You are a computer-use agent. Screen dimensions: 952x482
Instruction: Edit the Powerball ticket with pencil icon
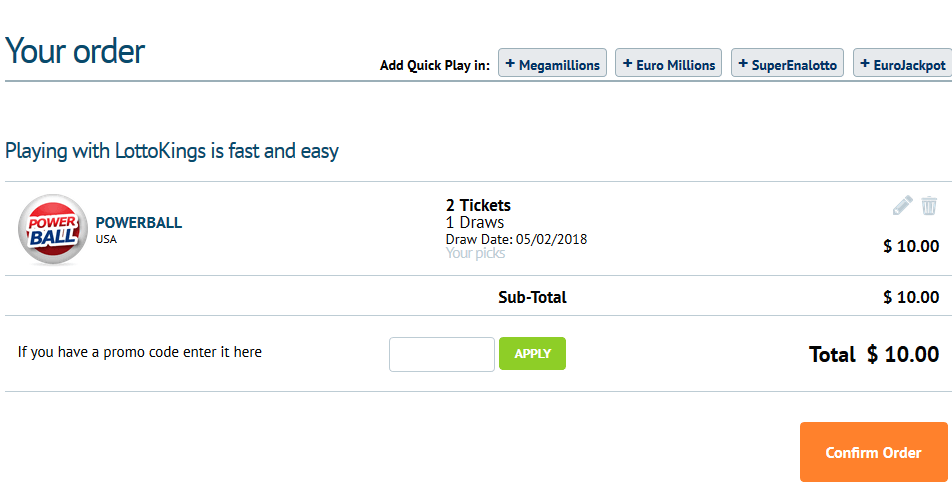[x=902, y=205]
